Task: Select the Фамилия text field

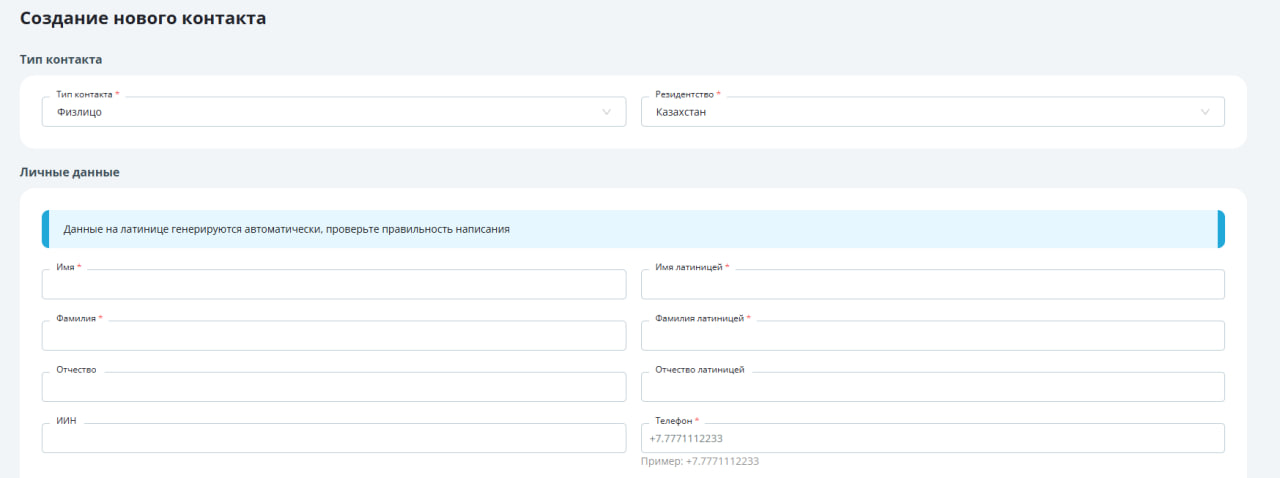Action: point(333,336)
